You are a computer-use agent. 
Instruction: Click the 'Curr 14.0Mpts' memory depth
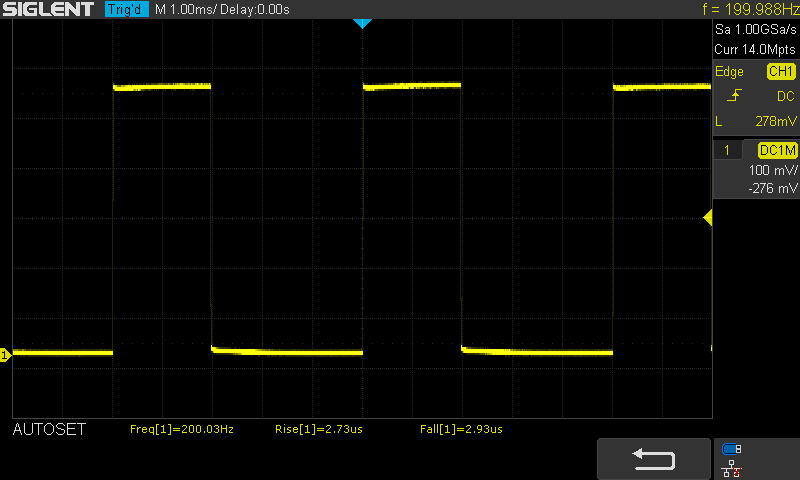tap(755, 49)
